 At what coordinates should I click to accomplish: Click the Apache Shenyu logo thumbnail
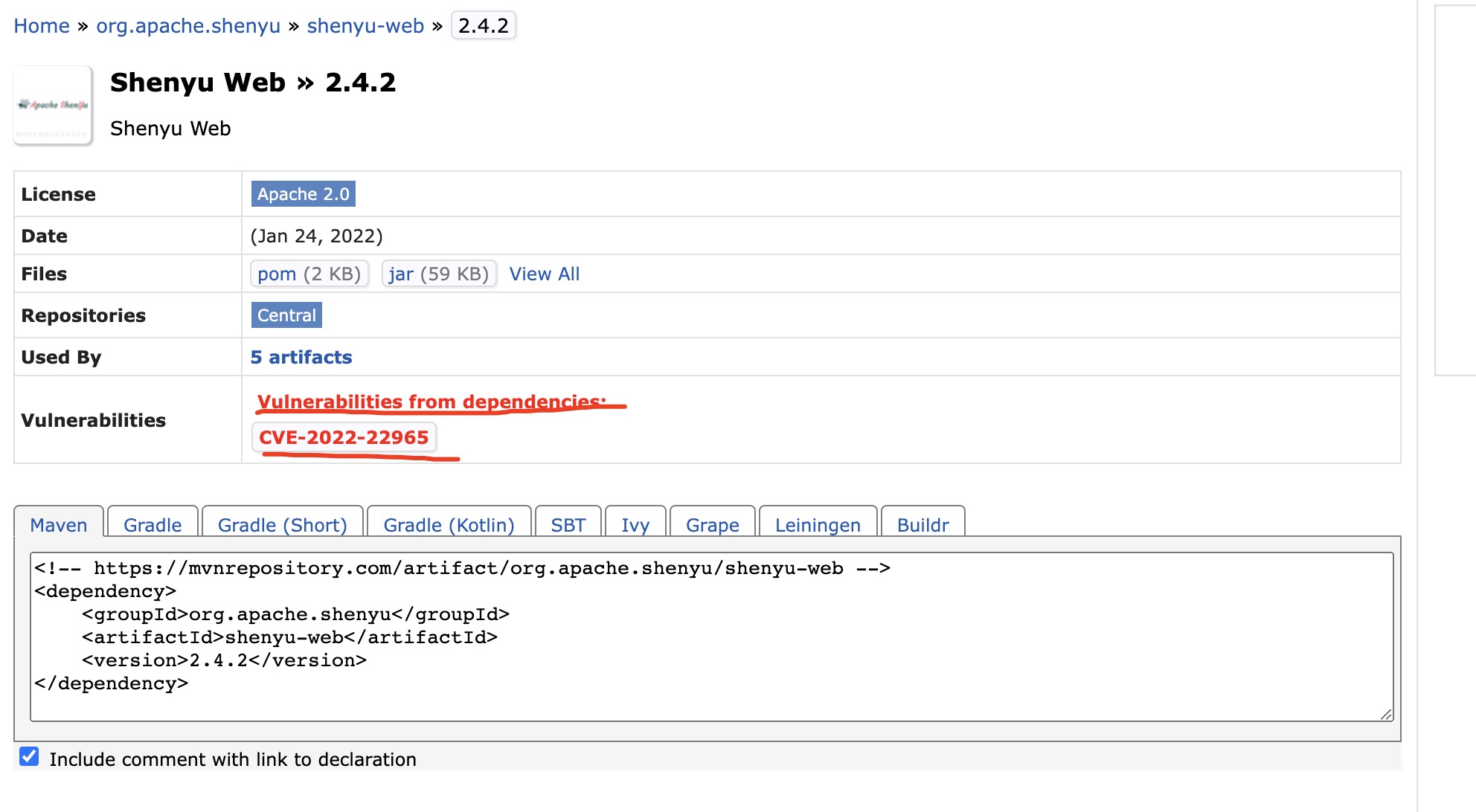coord(53,106)
